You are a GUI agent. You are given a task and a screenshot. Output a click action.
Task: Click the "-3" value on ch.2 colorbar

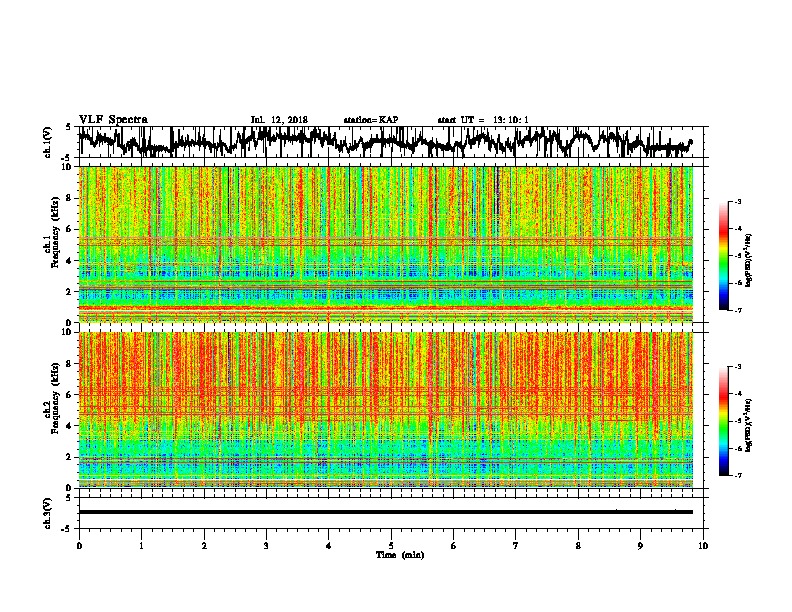coord(737,367)
